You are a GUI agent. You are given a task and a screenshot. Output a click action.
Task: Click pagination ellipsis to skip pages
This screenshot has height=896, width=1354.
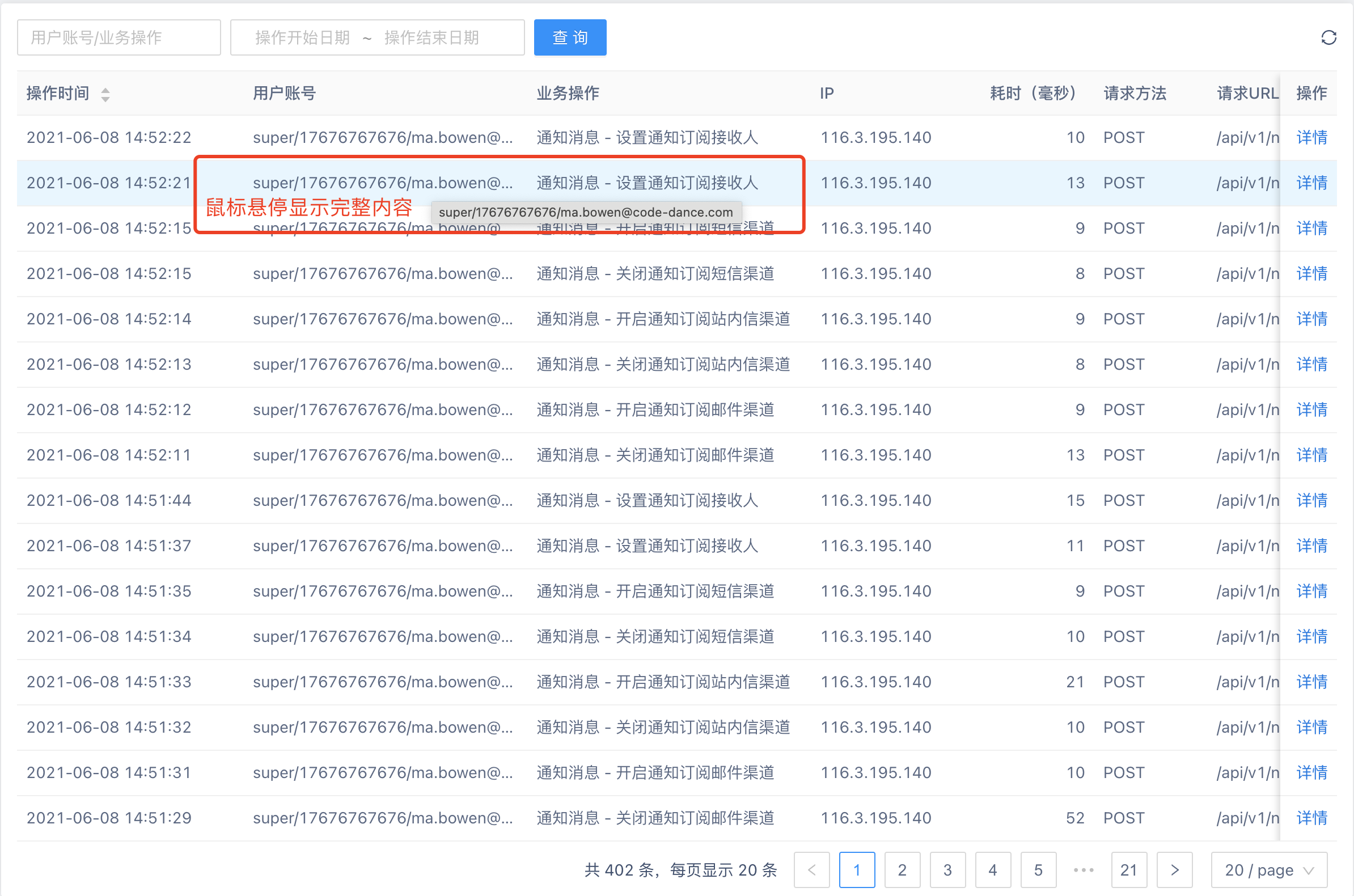[1083, 870]
